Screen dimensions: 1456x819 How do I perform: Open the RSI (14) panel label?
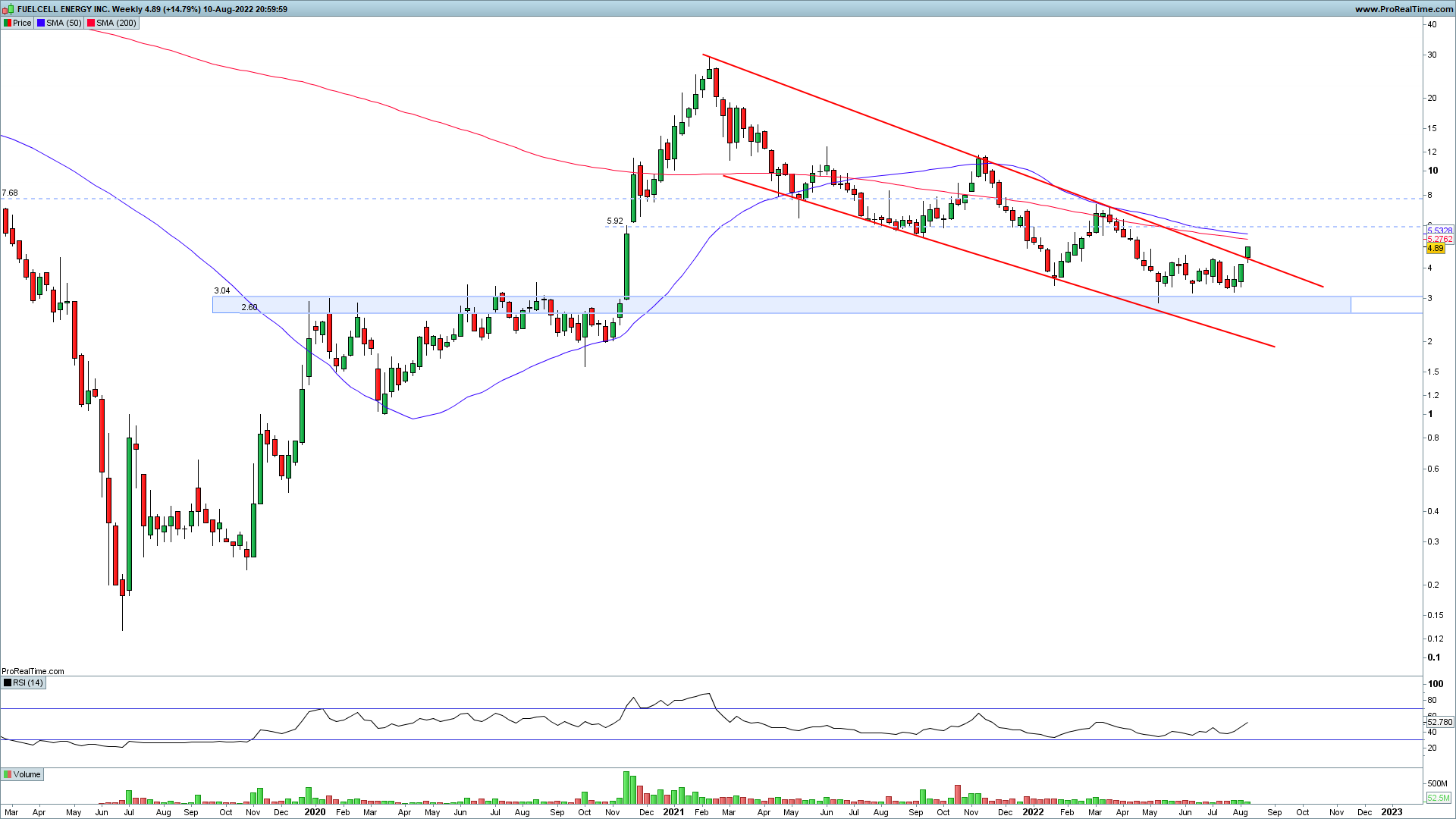pyautogui.click(x=29, y=682)
